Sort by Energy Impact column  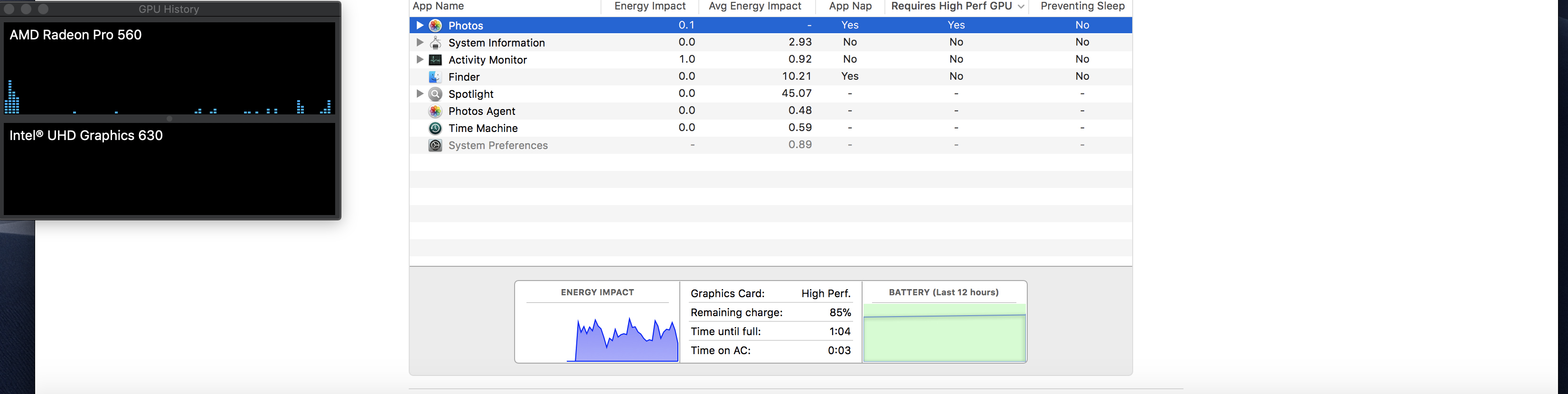coord(649,6)
